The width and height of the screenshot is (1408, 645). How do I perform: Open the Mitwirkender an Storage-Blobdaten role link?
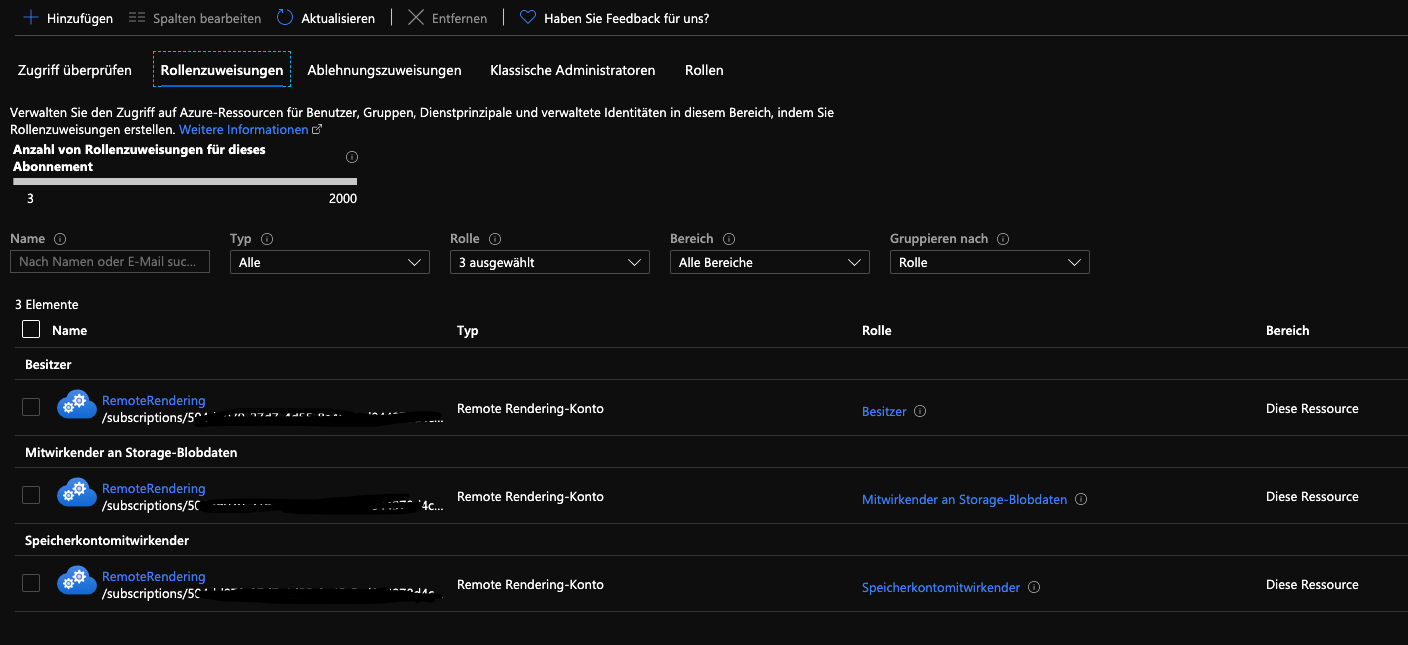[x=964, y=498]
